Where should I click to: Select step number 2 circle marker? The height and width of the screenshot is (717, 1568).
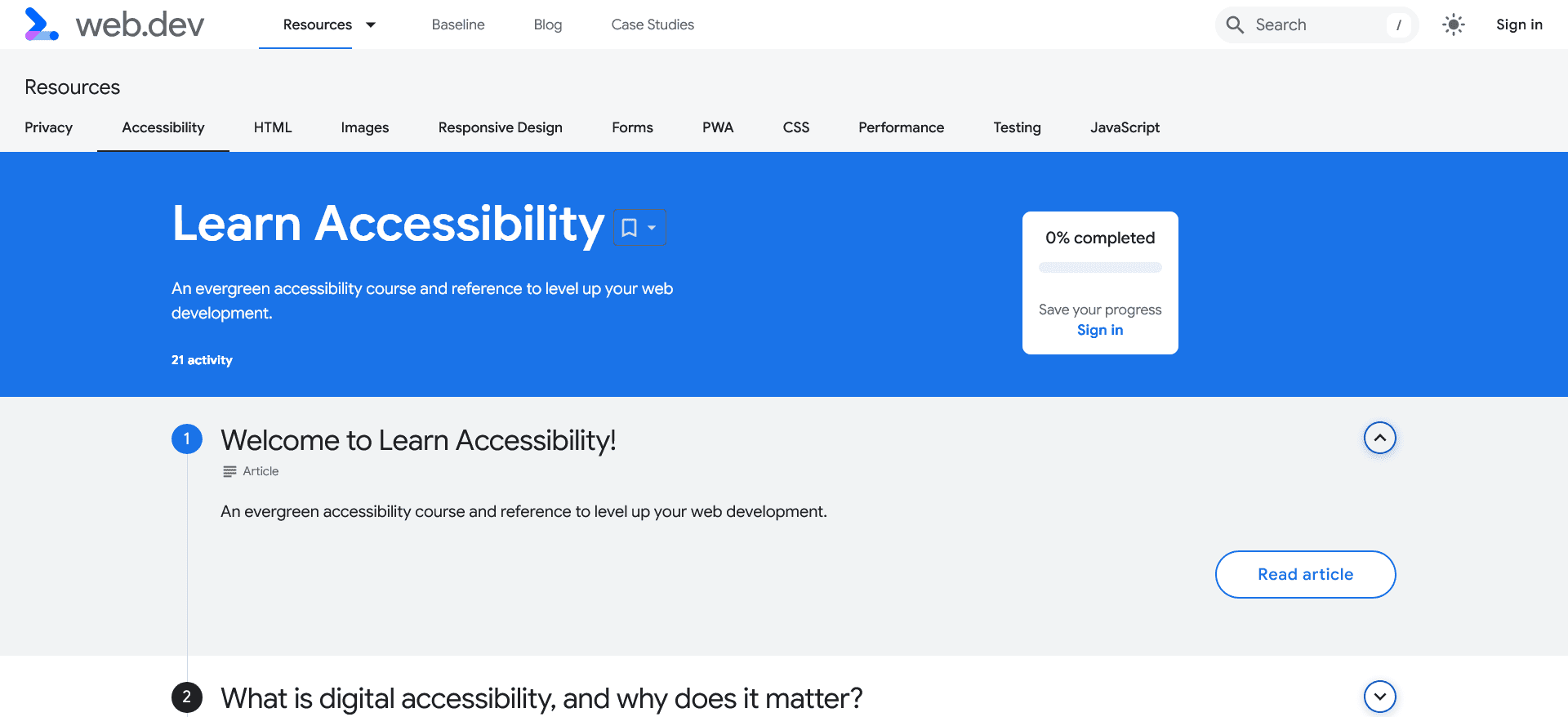187,697
